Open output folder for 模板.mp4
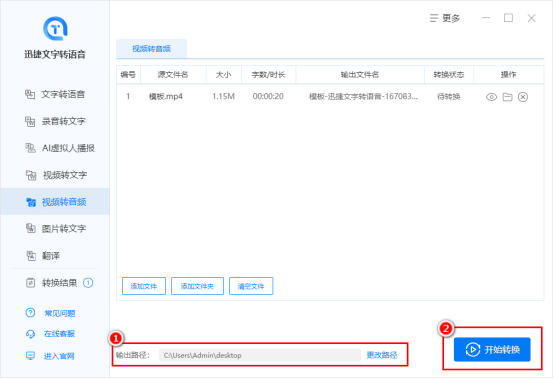This screenshot has width=554, height=379. (507, 97)
